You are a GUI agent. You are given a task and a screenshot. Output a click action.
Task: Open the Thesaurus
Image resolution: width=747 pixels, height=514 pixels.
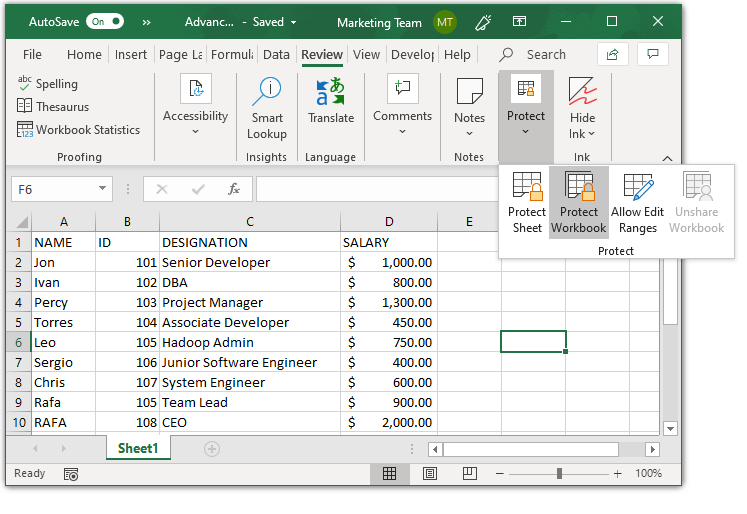pyautogui.click(x=53, y=107)
